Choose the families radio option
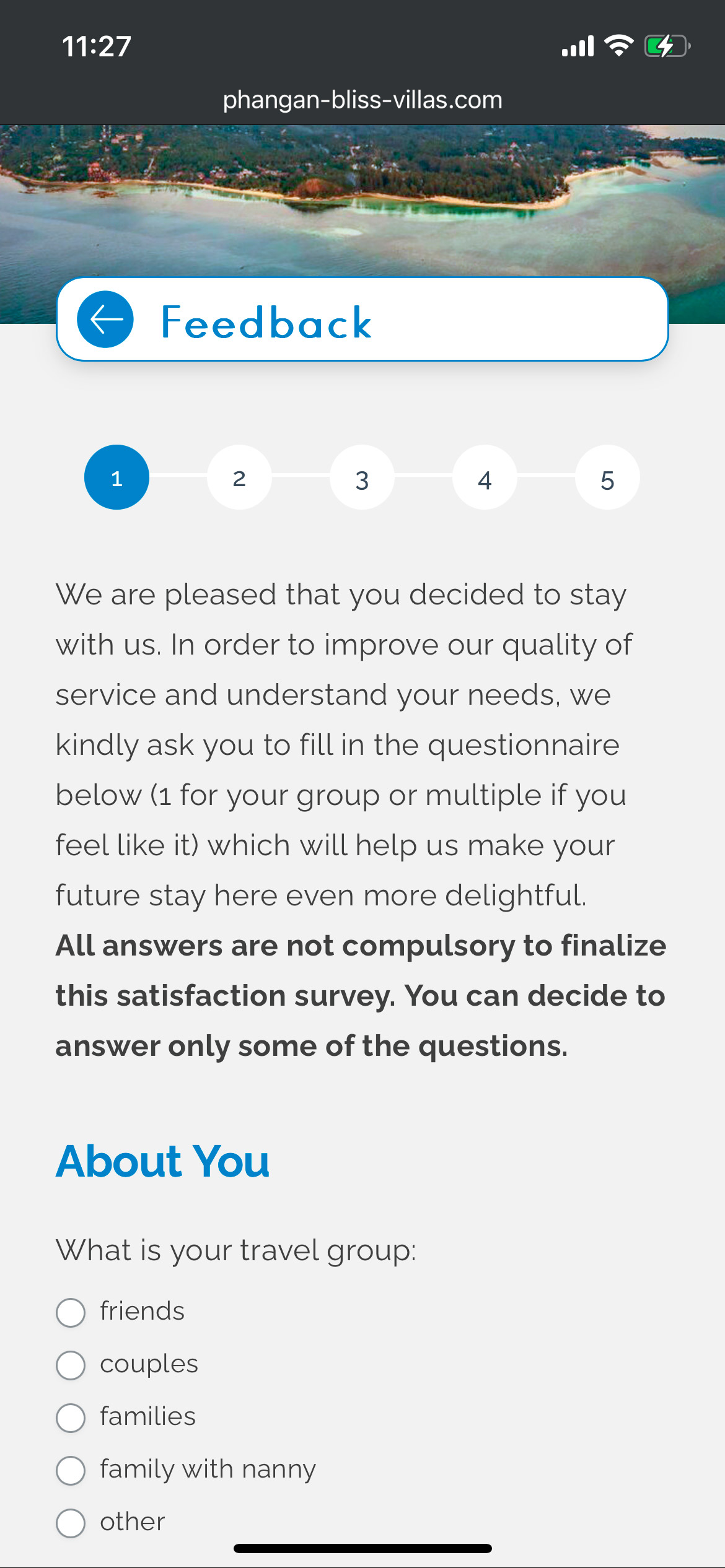This screenshot has width=725, height=1568. tap(71, 1418)
